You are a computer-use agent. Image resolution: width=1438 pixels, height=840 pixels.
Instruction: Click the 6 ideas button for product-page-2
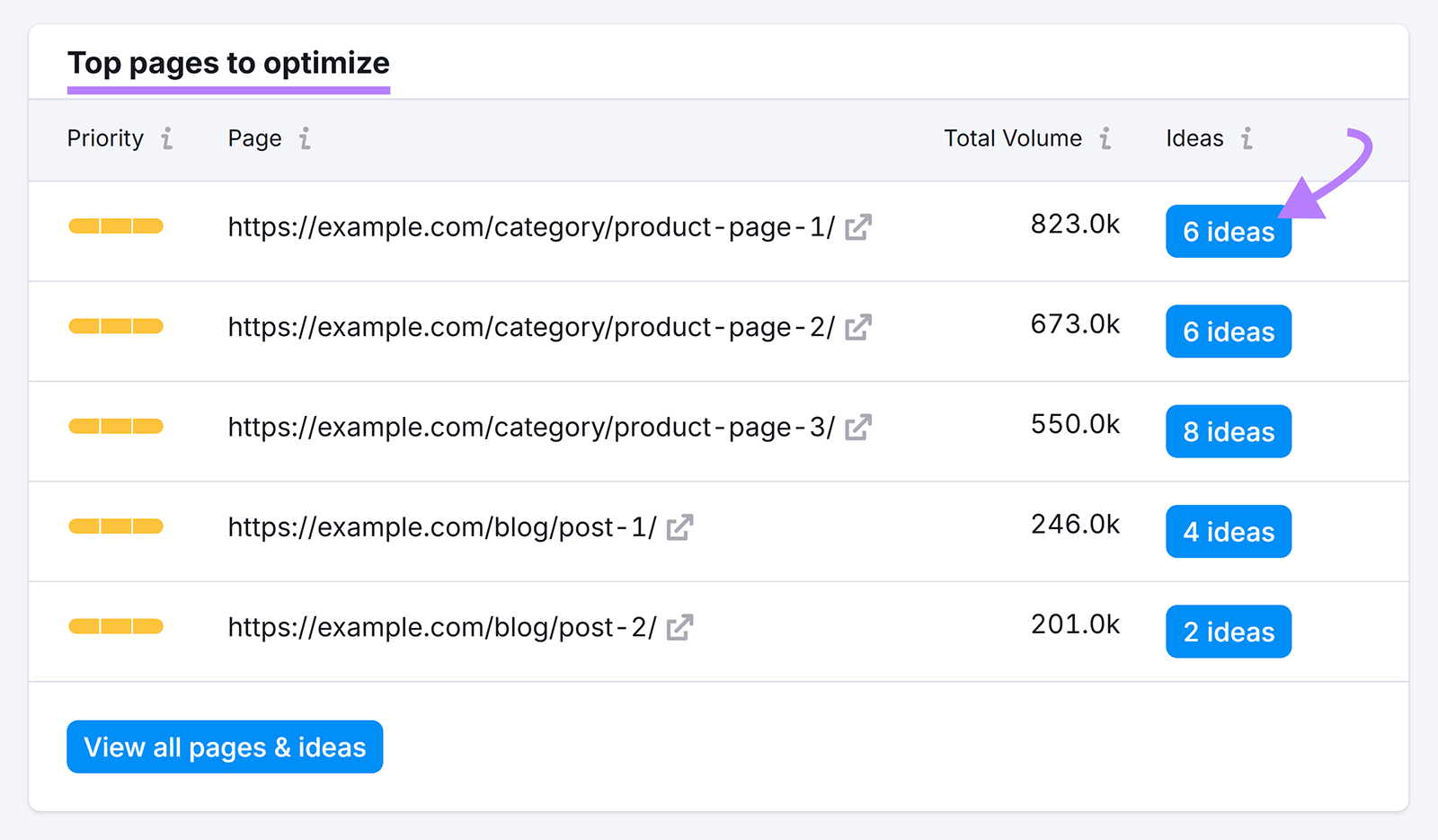[x=1228, y=332]
